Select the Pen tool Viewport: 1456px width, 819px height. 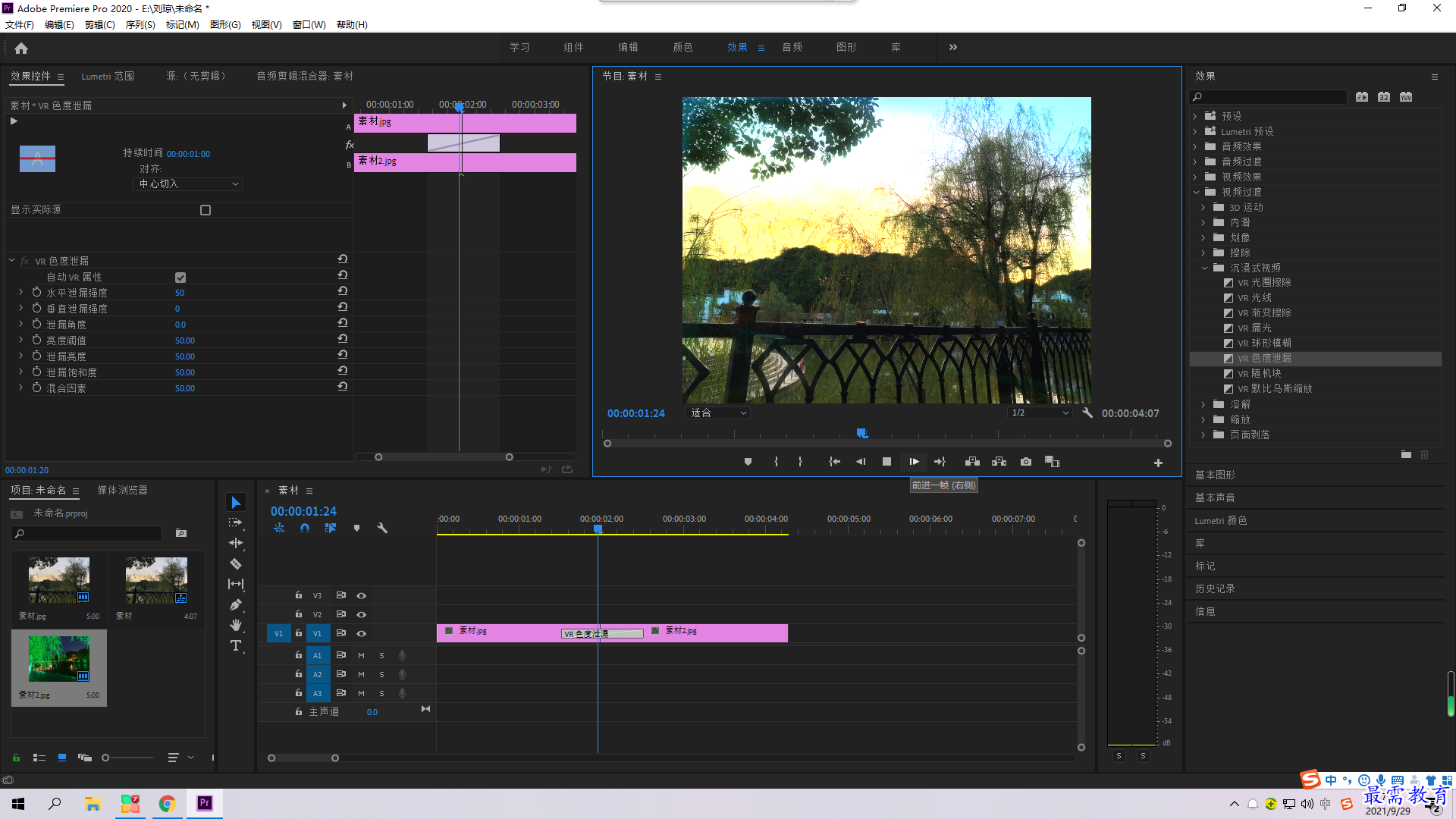click(236, 604)
